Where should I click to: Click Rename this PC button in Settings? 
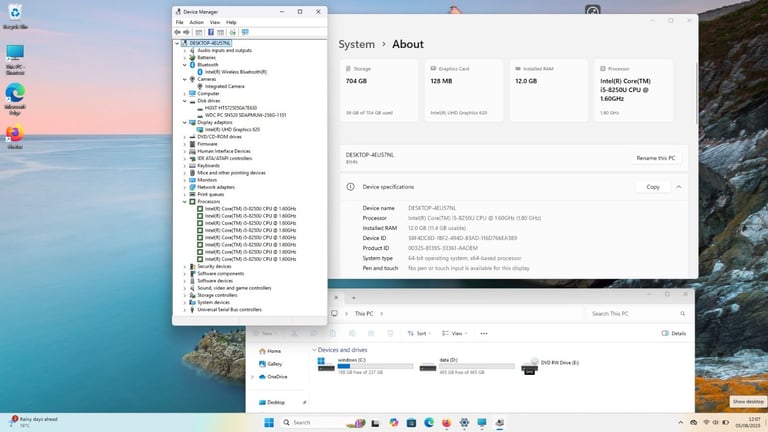pos(655,158)
